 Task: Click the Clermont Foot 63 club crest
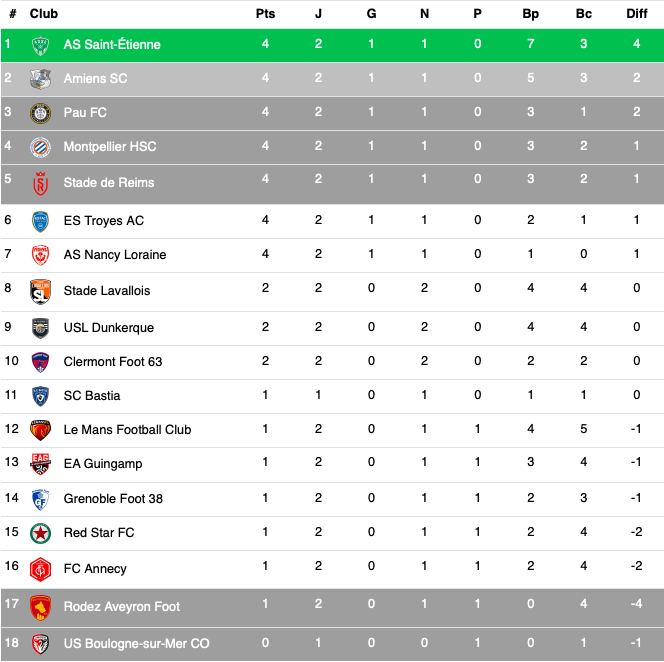coord(41,363)
